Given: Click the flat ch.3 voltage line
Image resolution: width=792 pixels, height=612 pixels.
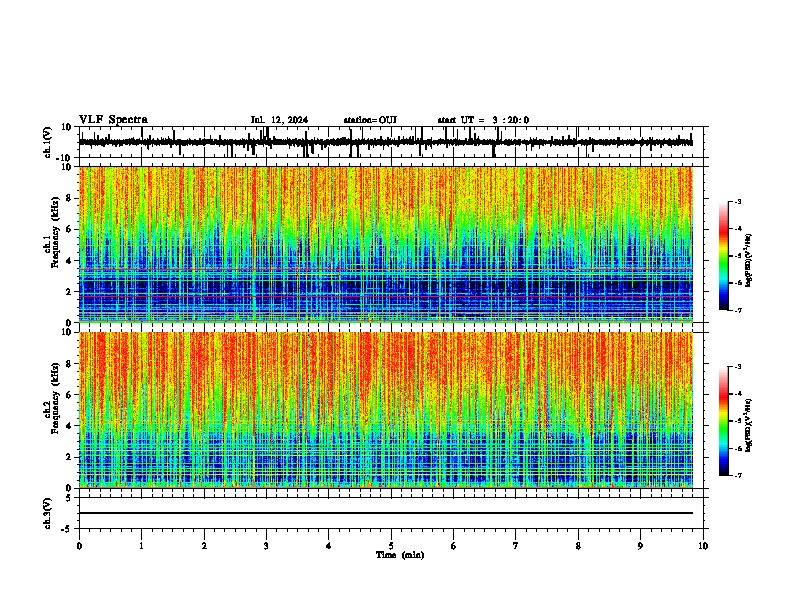Looking at the screenshot, I should click(x=386, y=513).
